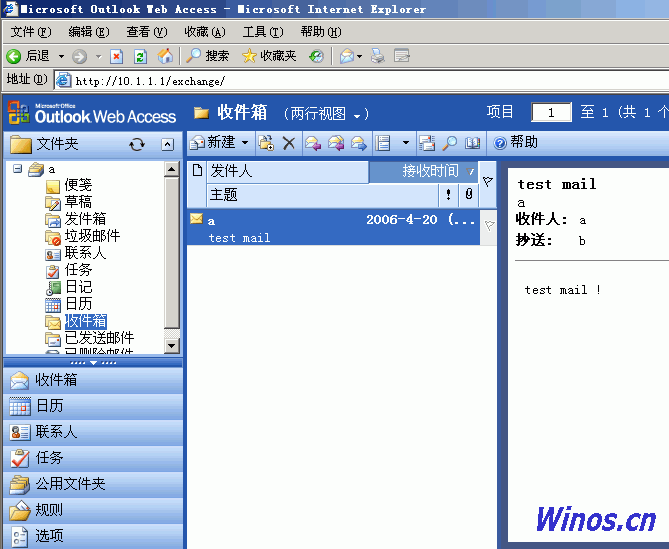Click the 帮助 help button in the mail toolbar
The width and height of the screenshot is (669, 549).
tap(516, 143)
